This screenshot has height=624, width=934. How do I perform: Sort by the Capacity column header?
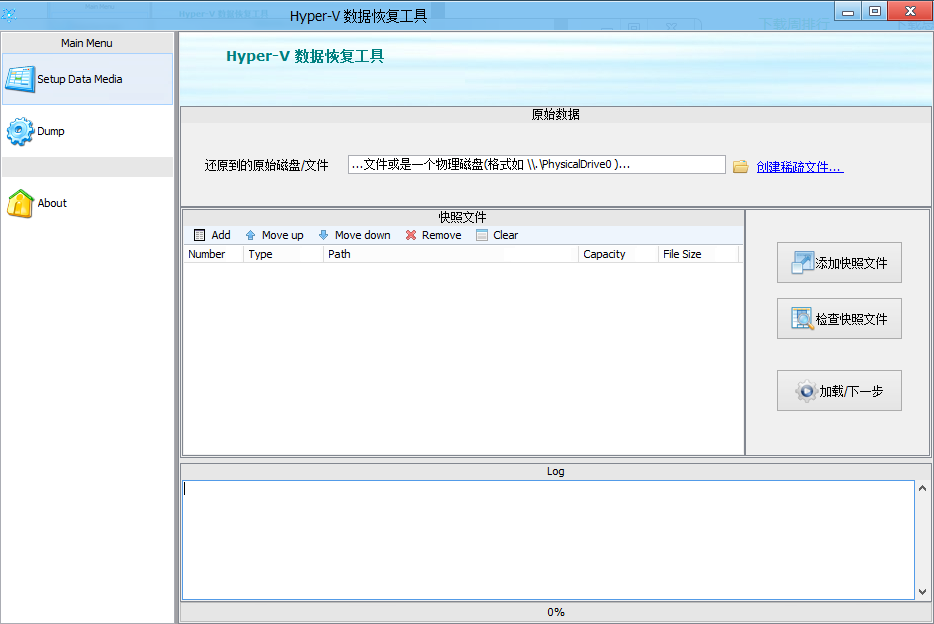click(x=618, y=254)
